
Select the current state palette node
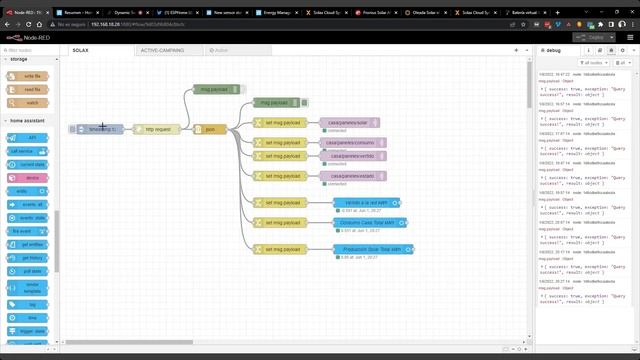coord(28,164)
